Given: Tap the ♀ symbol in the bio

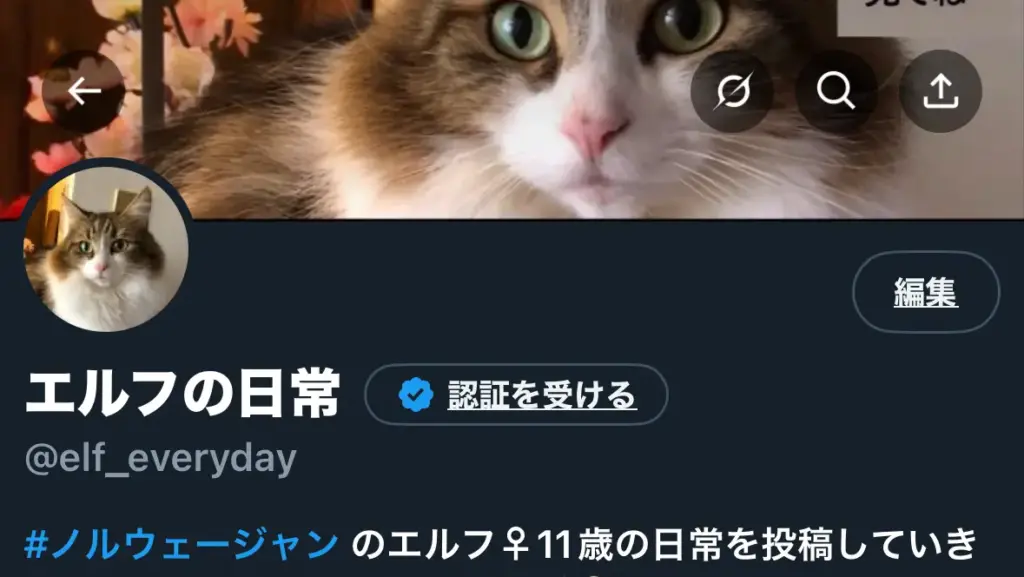Looking at the screenshot, I should tap(516, 544).
